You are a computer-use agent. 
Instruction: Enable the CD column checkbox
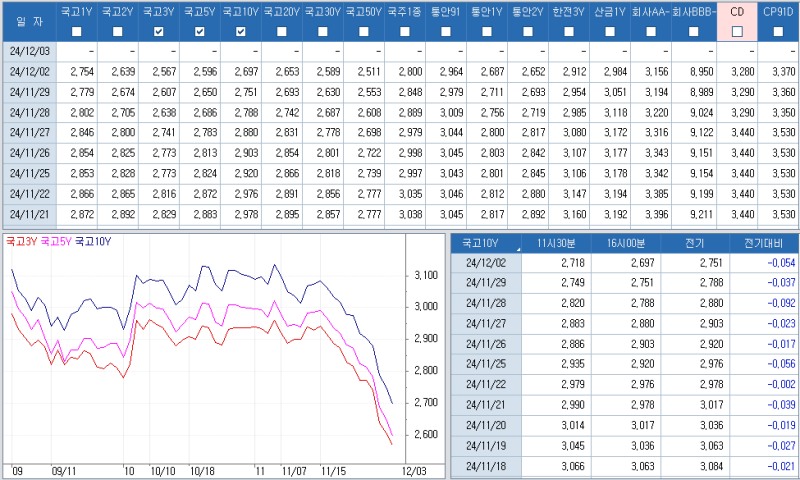click(x=737, y=32)
